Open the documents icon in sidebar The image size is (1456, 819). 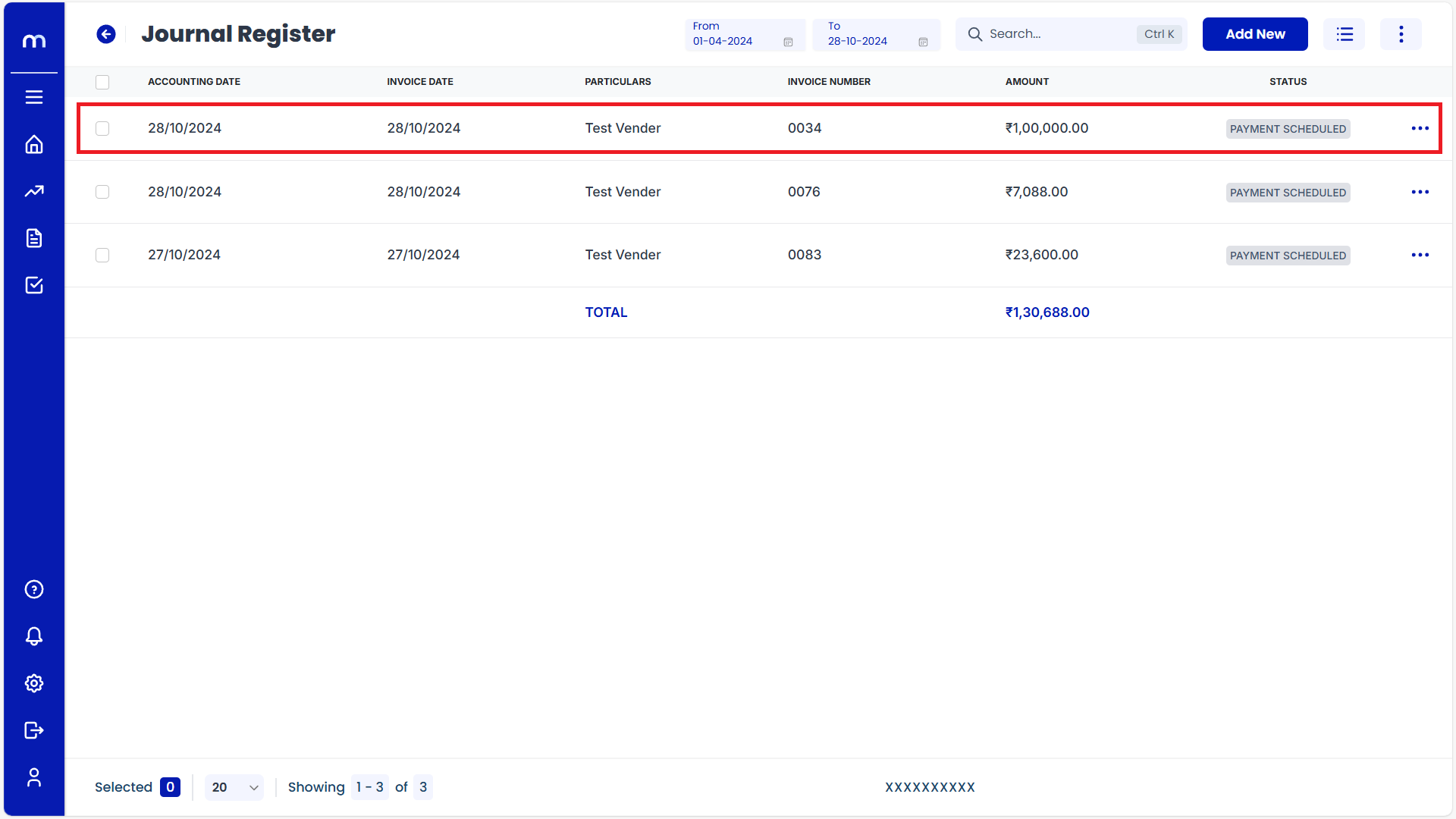point(34,238)
